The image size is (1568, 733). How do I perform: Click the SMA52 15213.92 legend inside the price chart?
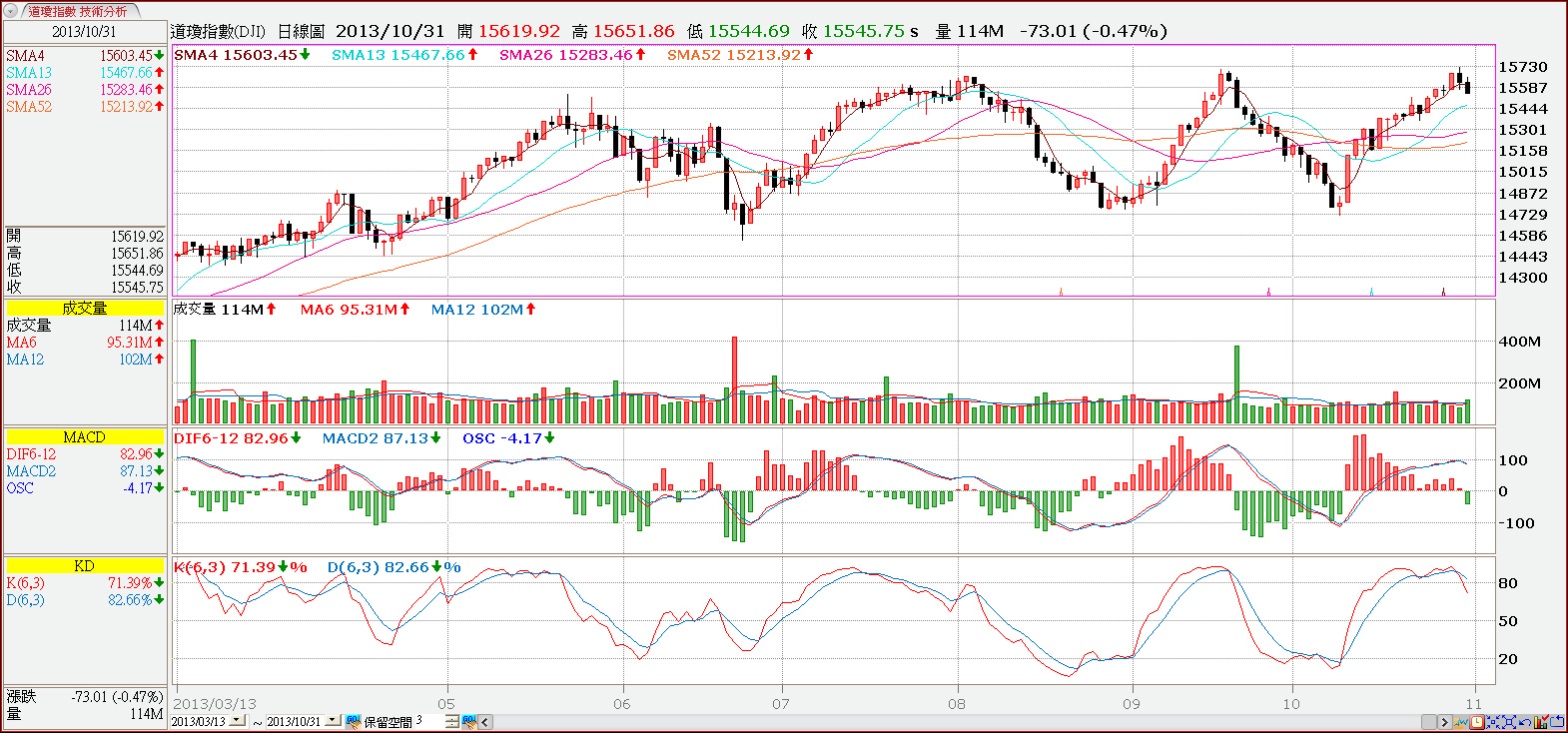click(740, 55)
